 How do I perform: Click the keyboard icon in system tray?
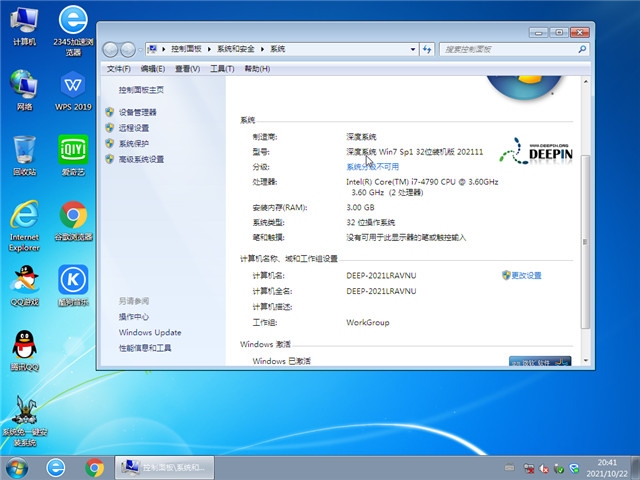[509, 467]
